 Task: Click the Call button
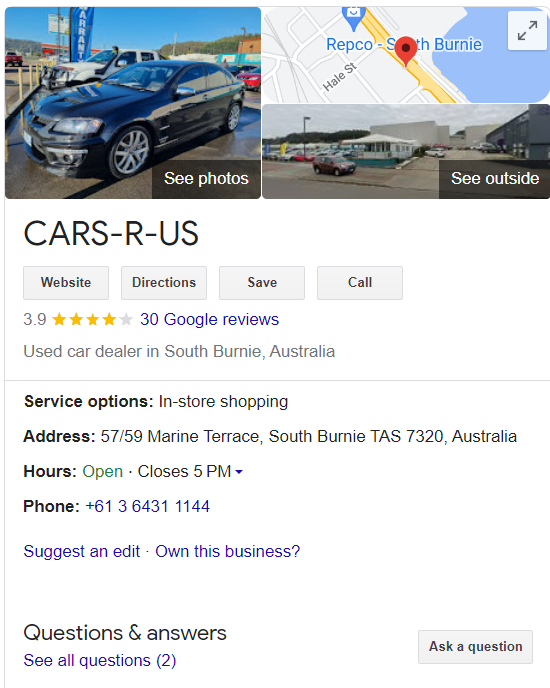tap(360, 283)
